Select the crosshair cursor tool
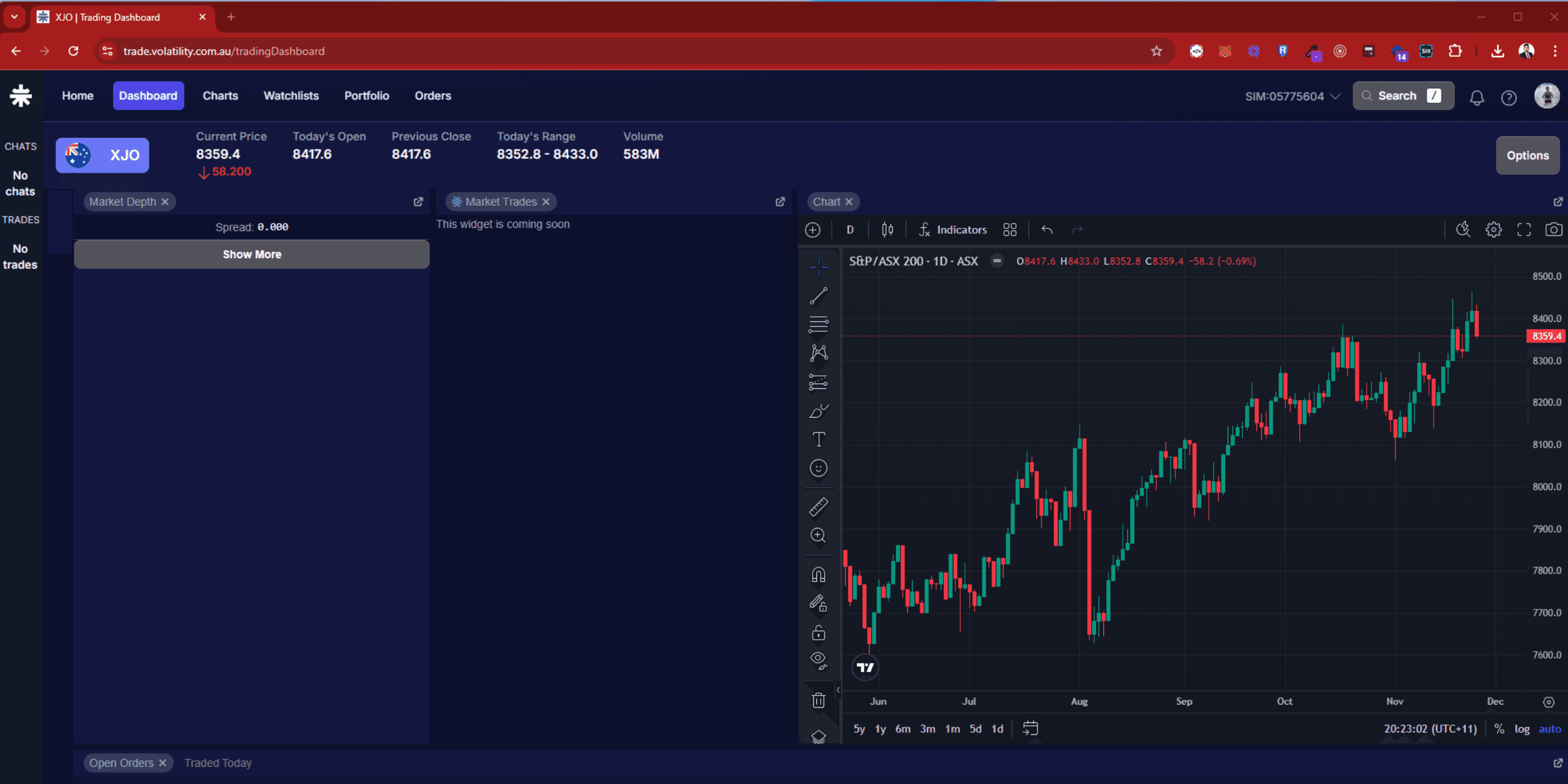This screenshot has width=1568, height=784. point(818,266)
